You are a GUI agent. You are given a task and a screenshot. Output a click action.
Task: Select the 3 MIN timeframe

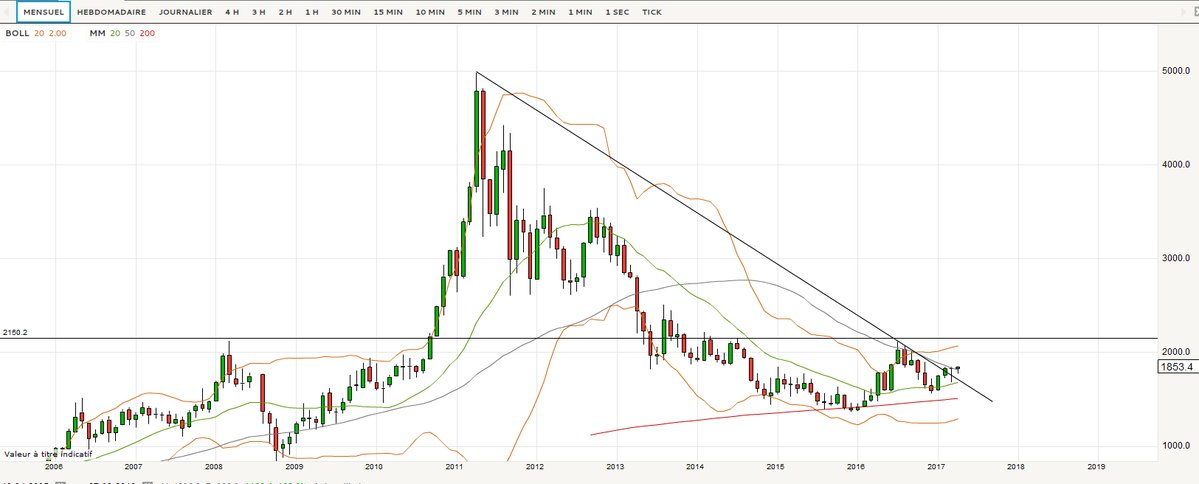click(507, 12)
